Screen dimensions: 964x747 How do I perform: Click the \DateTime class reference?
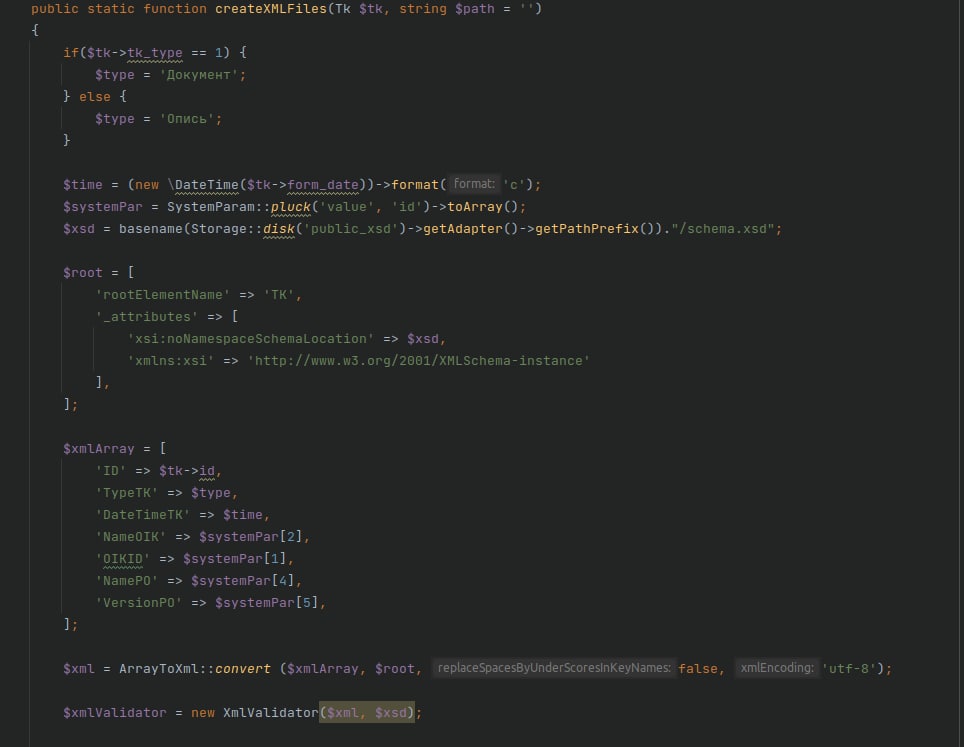pyautogui.click(x=202, y=184)
